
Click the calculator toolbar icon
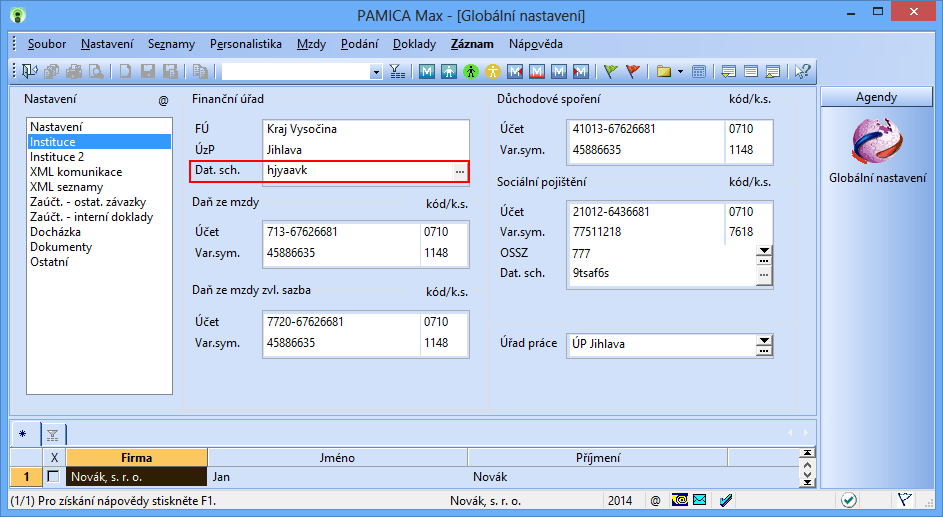(699, 72)
